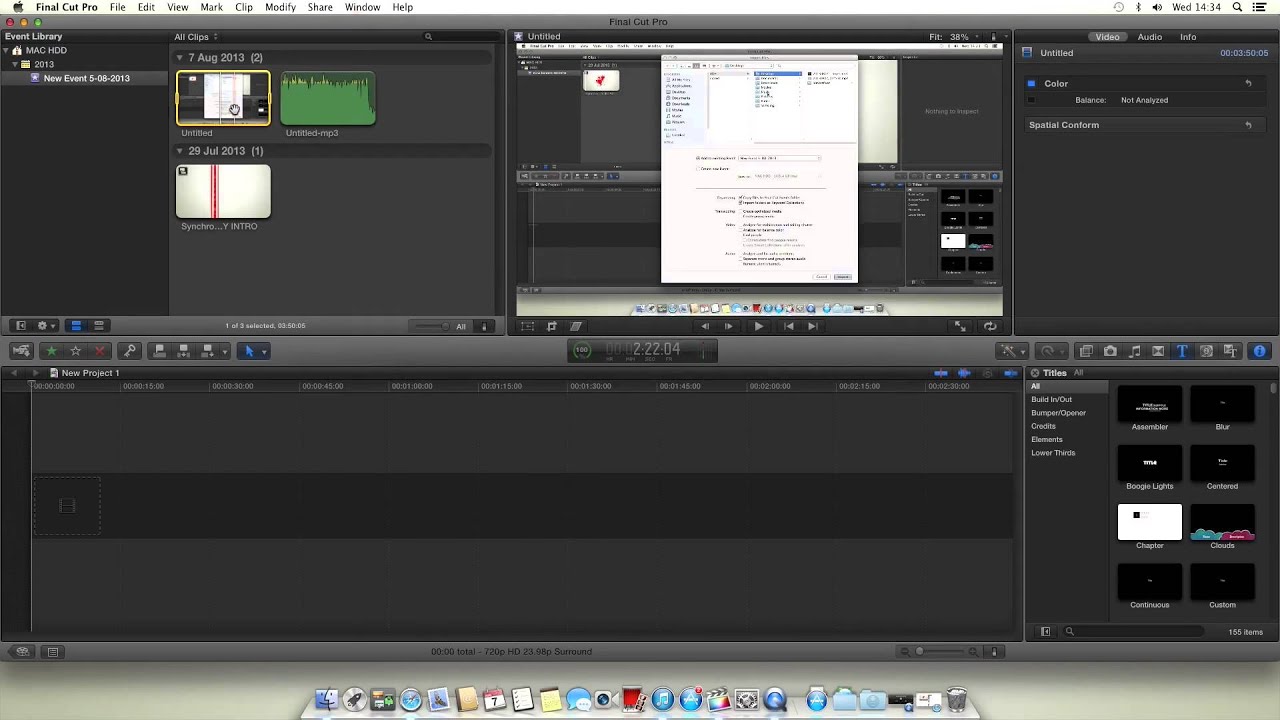Collapse the 2013 folder
This screenshot has width=1280, height=720.
[15, 64]
